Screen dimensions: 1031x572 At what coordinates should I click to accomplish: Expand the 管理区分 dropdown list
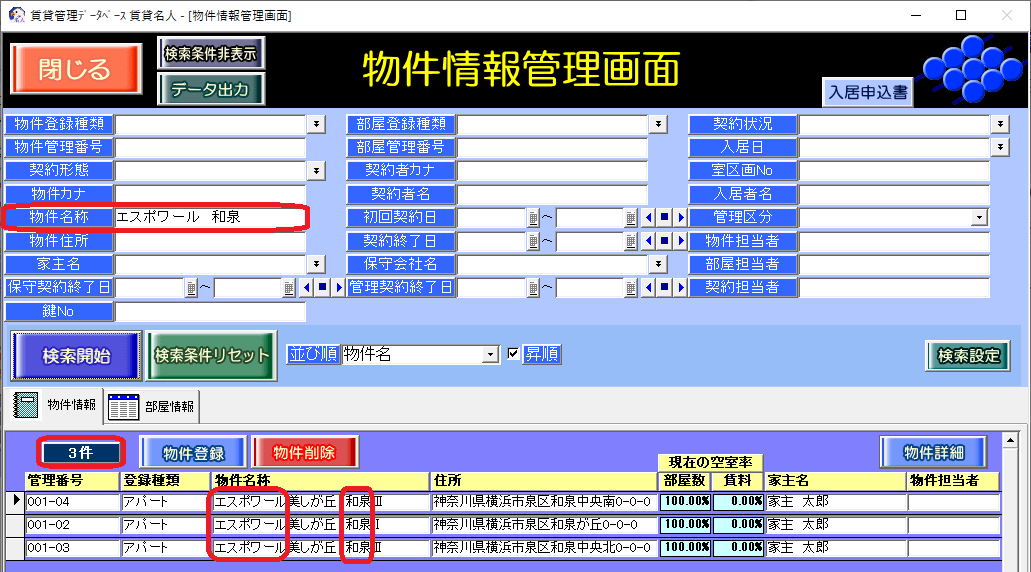click(979, 218)
